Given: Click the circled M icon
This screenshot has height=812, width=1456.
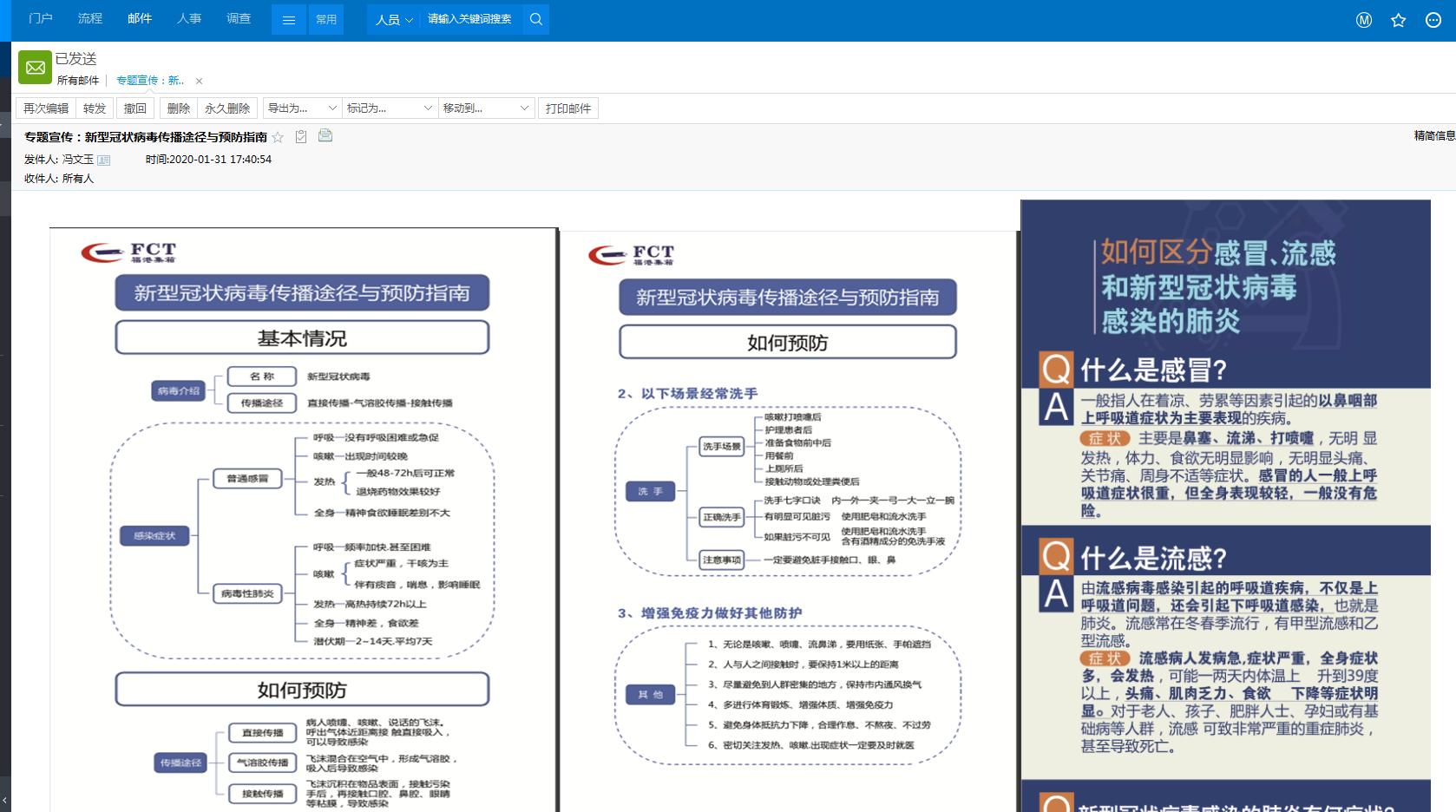Looking at the screenshot, I should click(x=1364, y=20).
